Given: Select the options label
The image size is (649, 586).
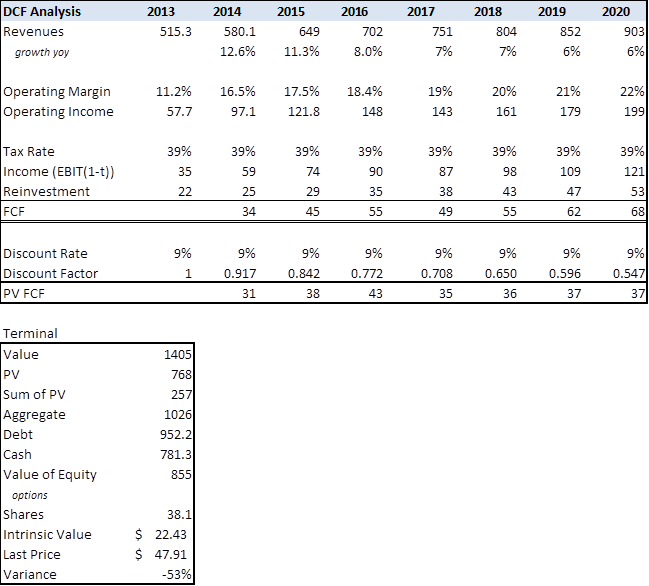Looking at the screenshot, I should click(x=30, y=495).
